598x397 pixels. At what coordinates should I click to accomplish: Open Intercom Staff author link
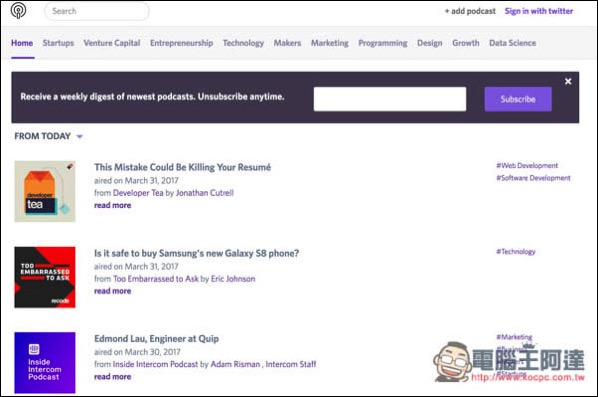coord(291,364)
